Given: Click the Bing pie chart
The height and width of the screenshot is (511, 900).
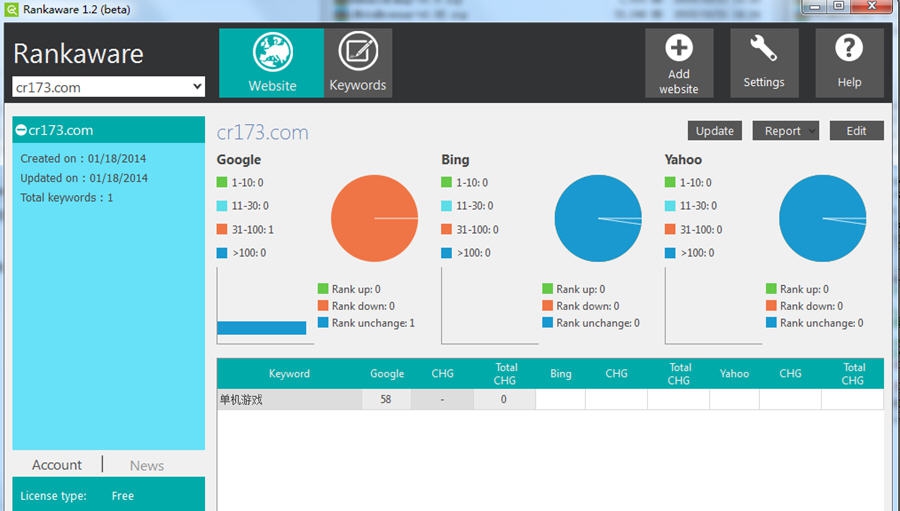Looking at the screenshot, I should point(598,218).
